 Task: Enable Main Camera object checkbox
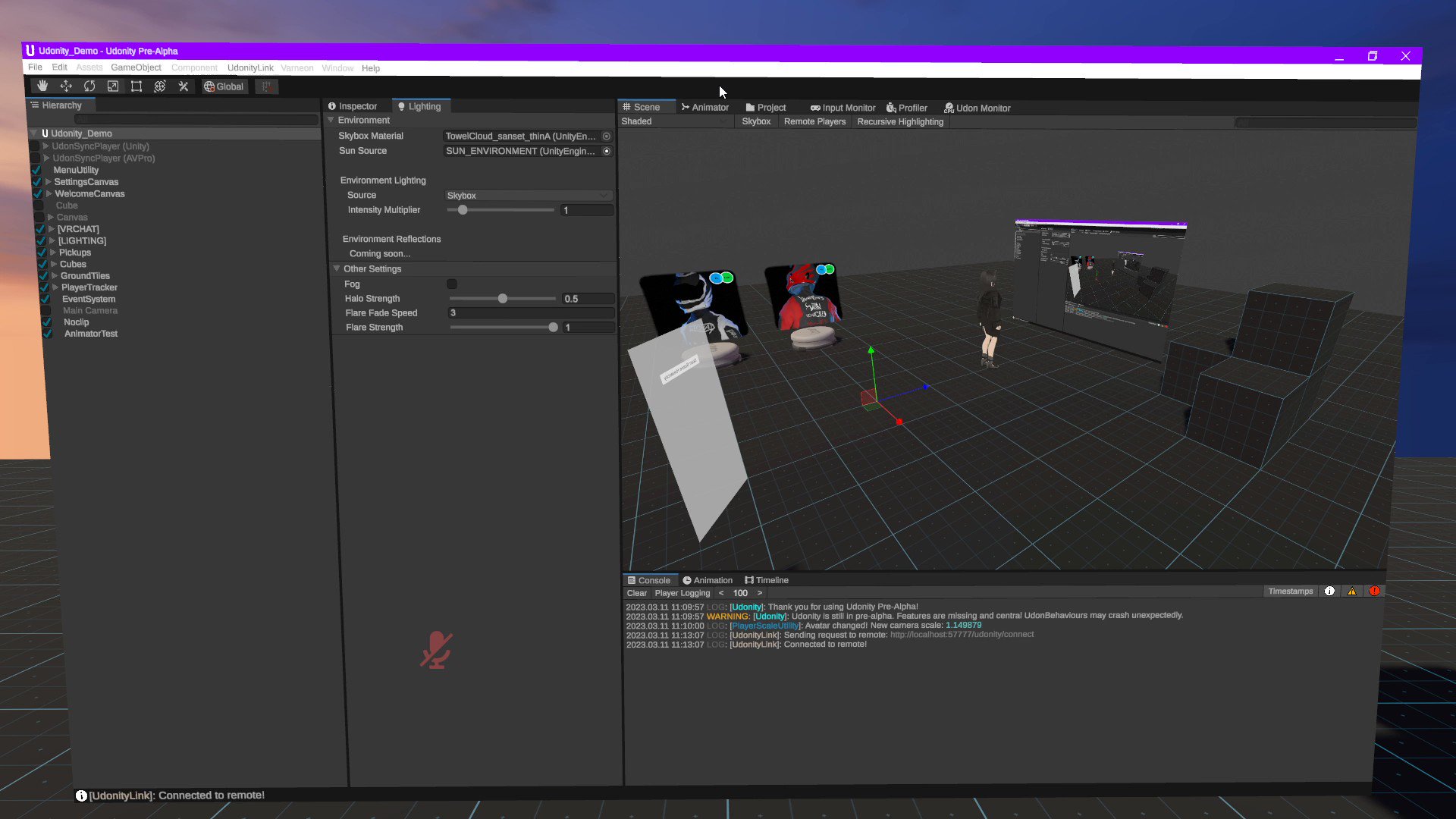pyautogui.click(x=46, y=311)
